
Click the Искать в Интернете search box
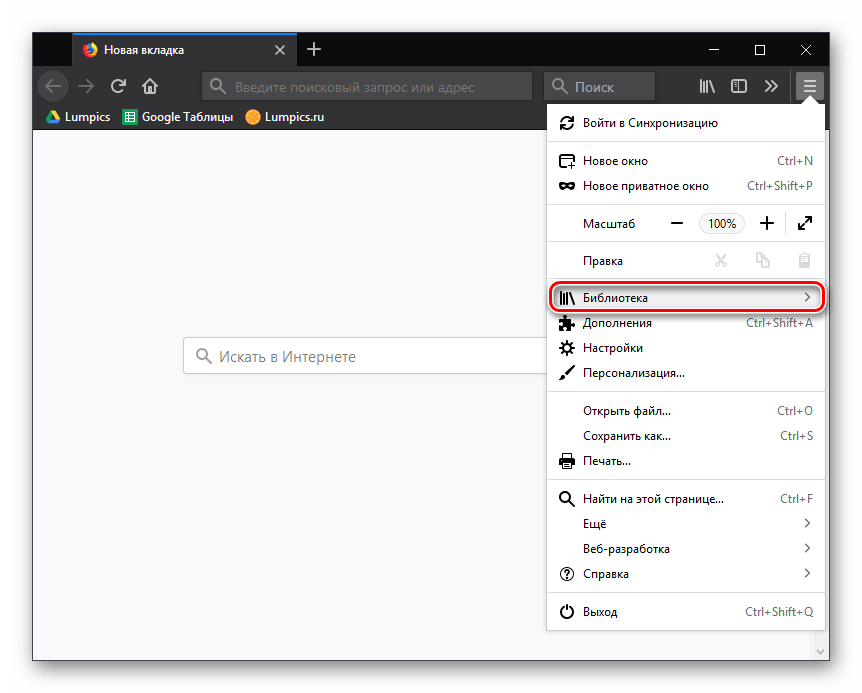(365, 356)
